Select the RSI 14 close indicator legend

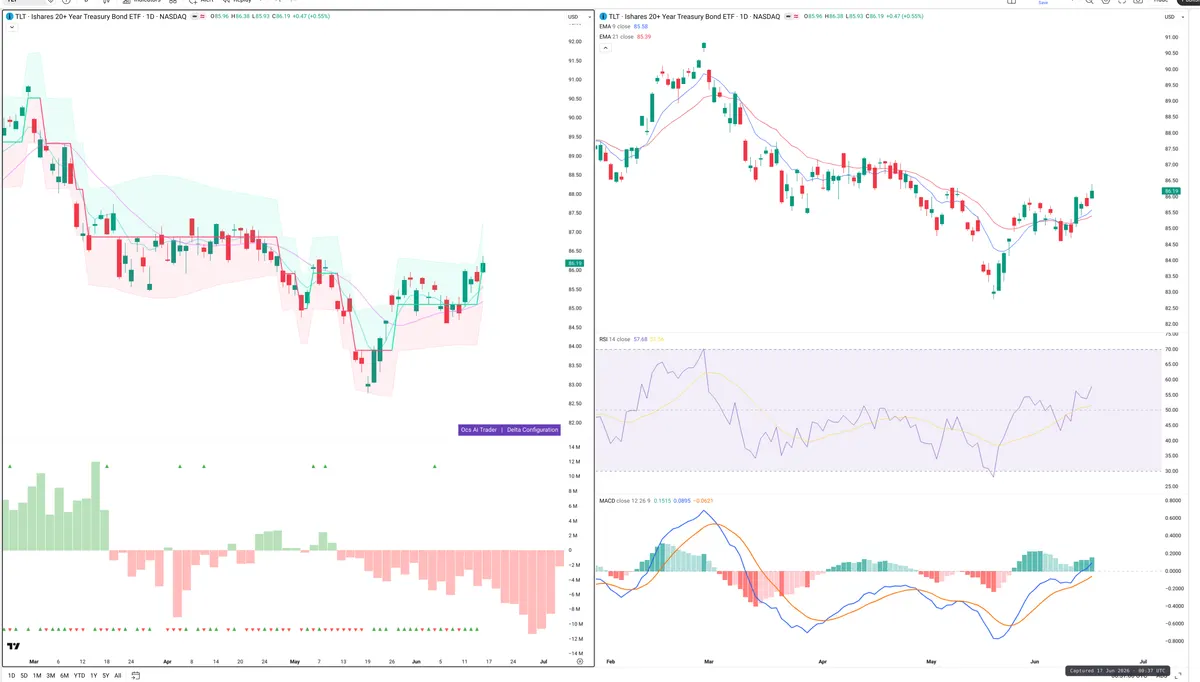(614, 340)
